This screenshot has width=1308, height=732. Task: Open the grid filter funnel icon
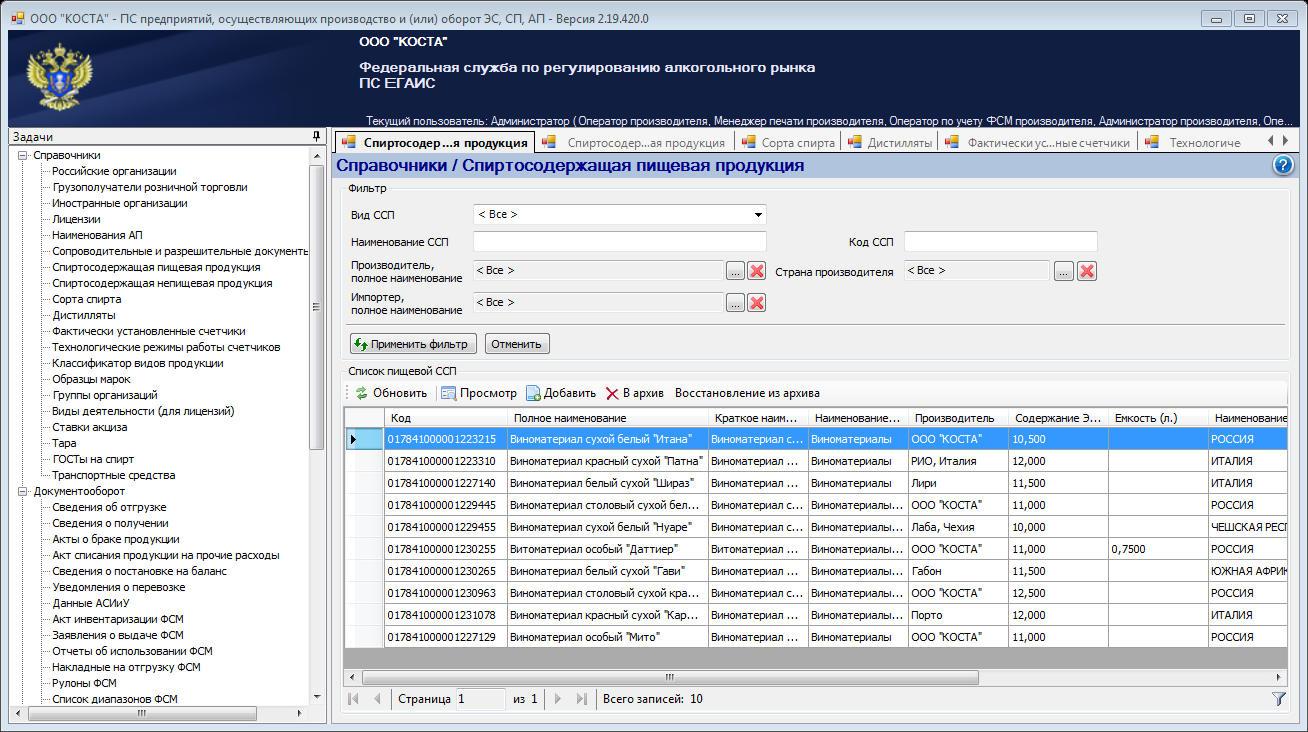[x=1279, y=699]
